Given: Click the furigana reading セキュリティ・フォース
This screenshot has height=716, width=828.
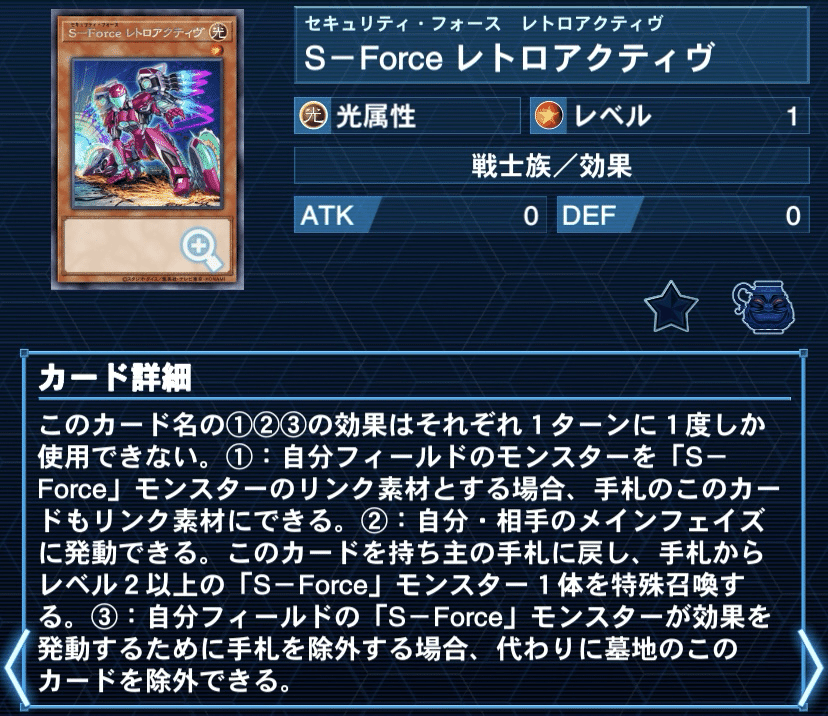Looking at the screenshot, I should click(402, 24).
